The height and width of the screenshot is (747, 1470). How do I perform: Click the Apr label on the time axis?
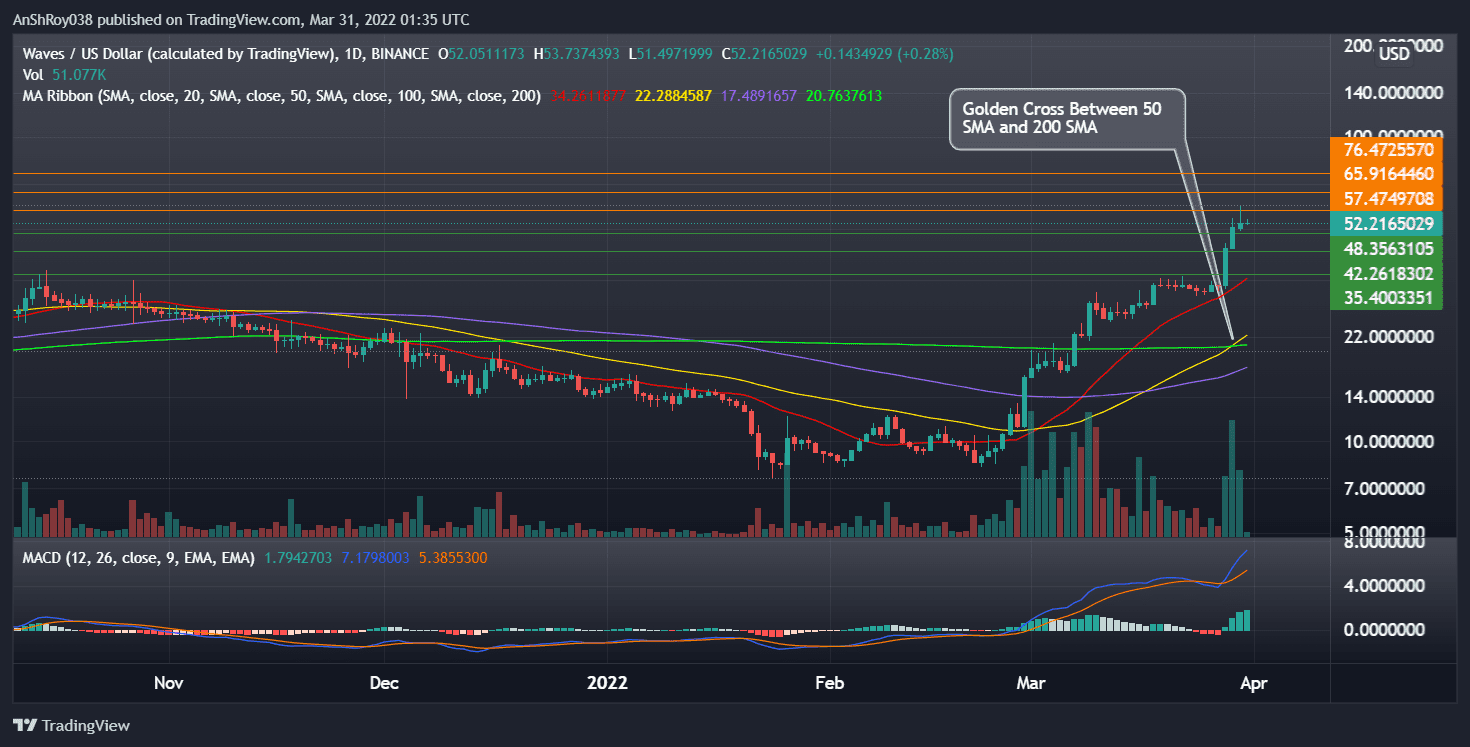point(1254,683)
